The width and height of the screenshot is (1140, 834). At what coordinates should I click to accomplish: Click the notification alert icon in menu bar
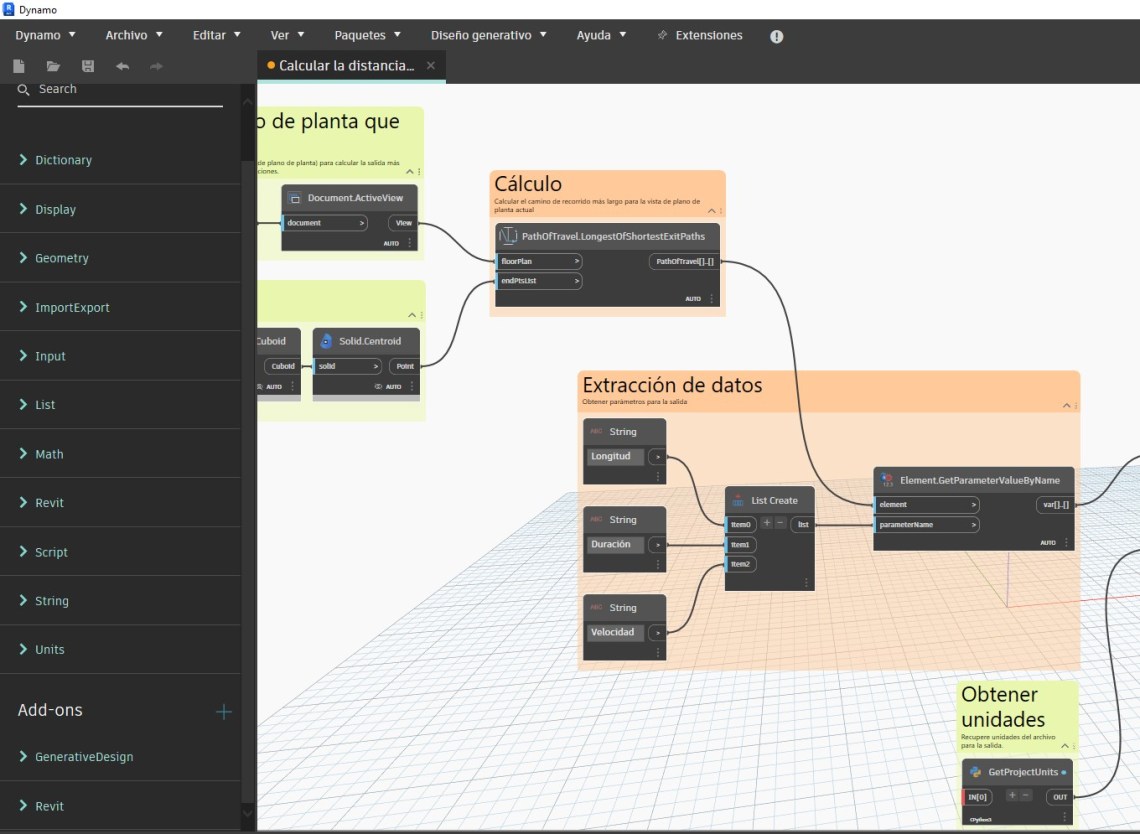[x=777, y=36]
